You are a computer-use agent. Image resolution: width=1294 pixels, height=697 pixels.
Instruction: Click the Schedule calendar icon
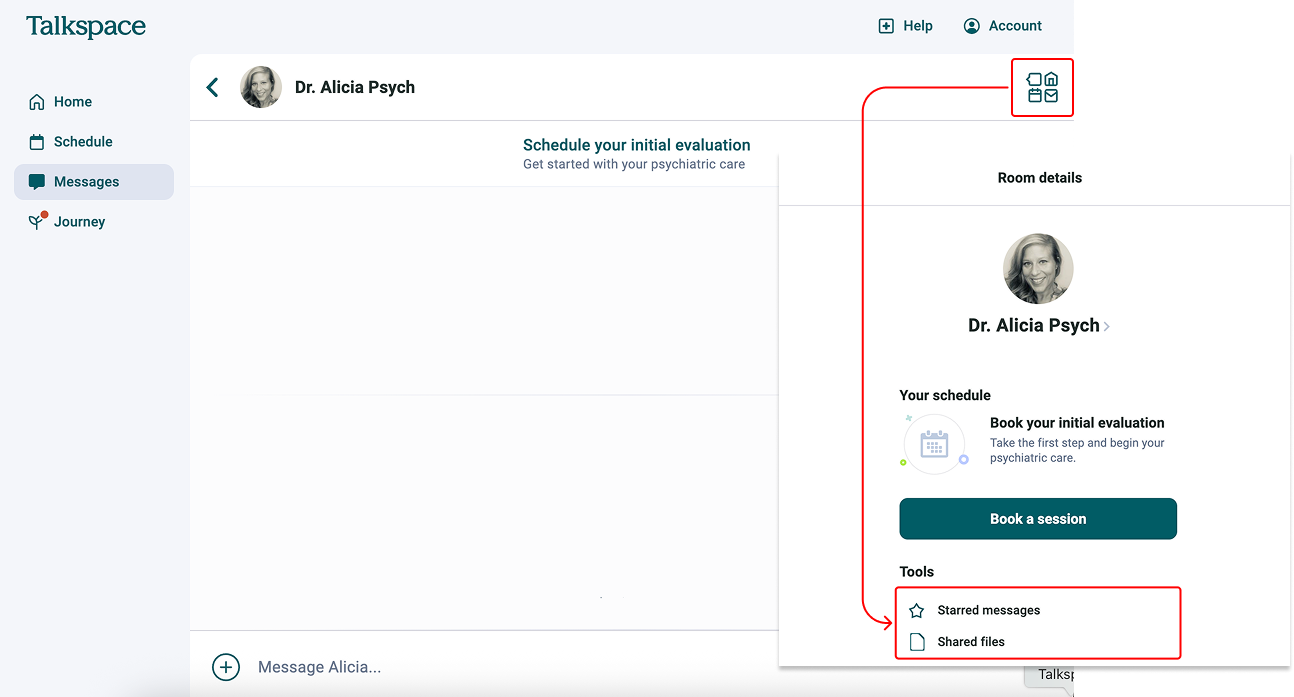click(x=37, y=142)
